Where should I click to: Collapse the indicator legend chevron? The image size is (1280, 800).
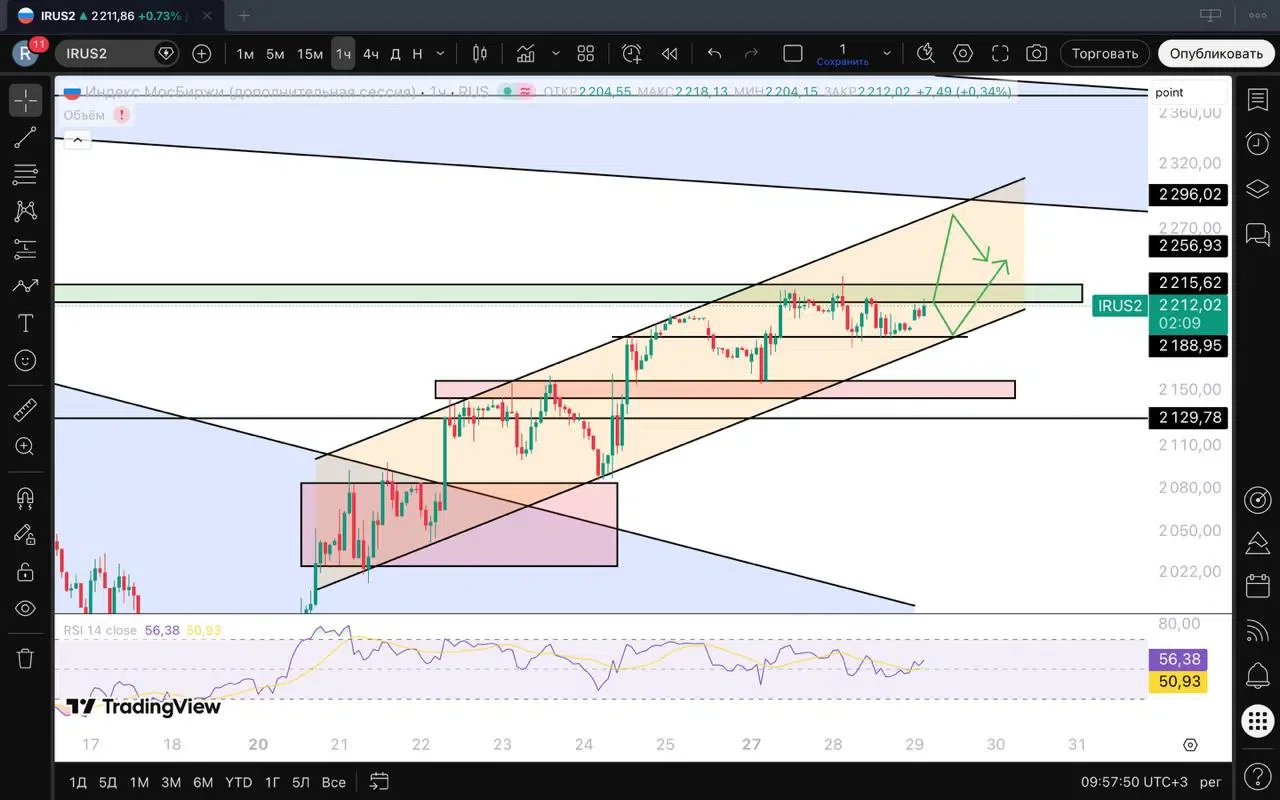click(77, 141)
